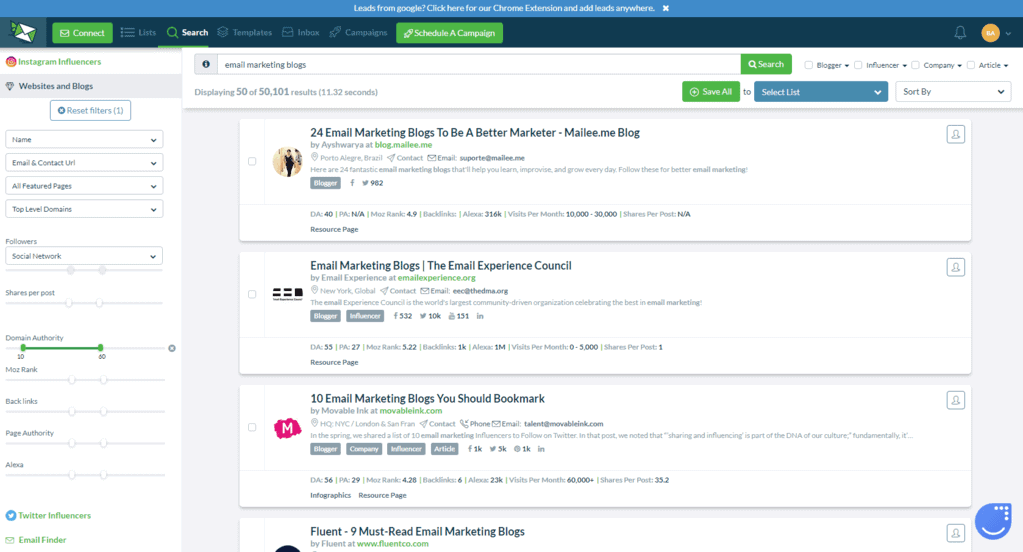The height and width of the screenshot is (552, 1023).
Task: Click the contact card icon on Mailee.me result
Action: (x=955, y=134)
